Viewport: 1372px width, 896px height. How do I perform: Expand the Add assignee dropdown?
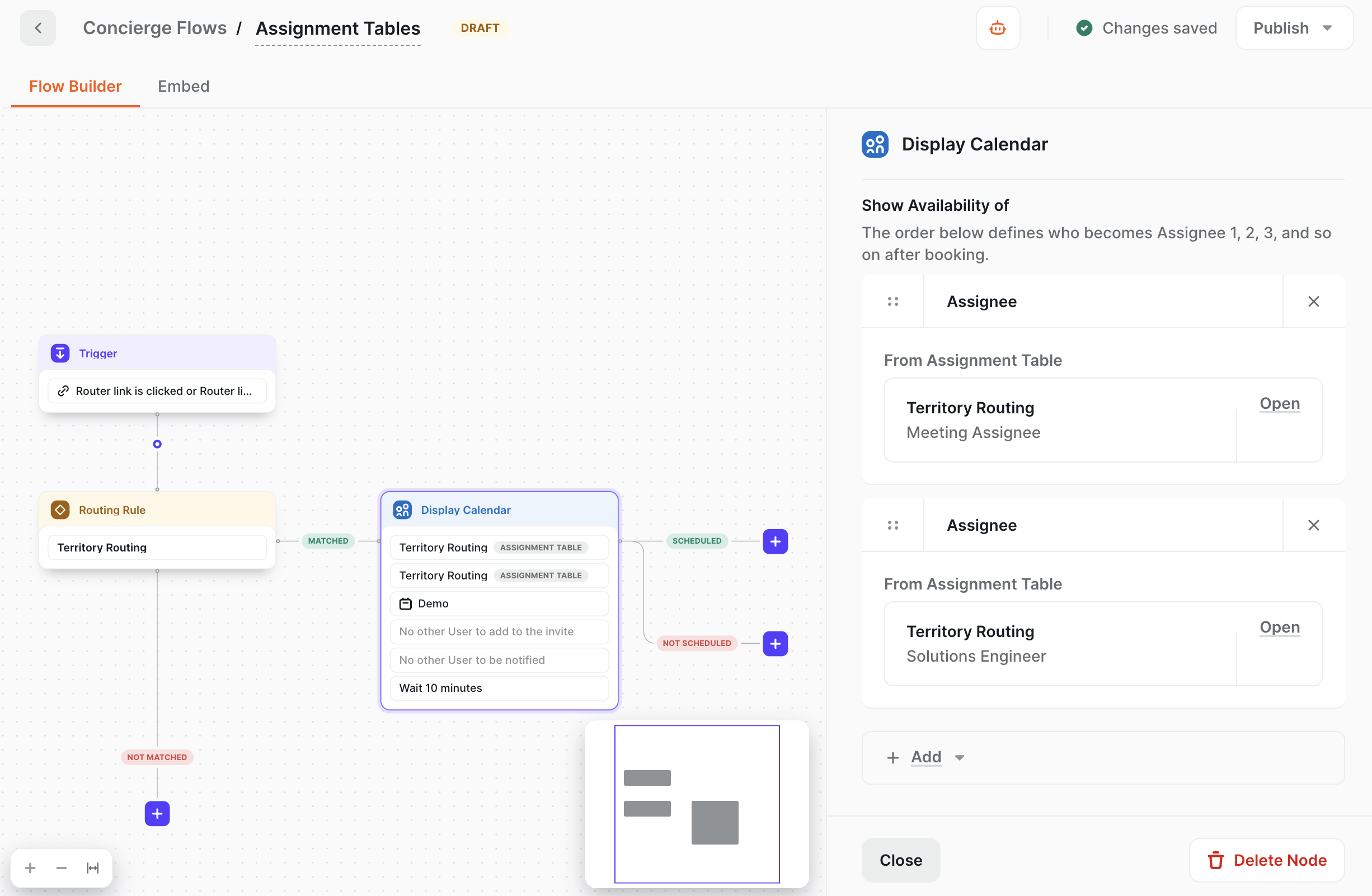(927, 757)
